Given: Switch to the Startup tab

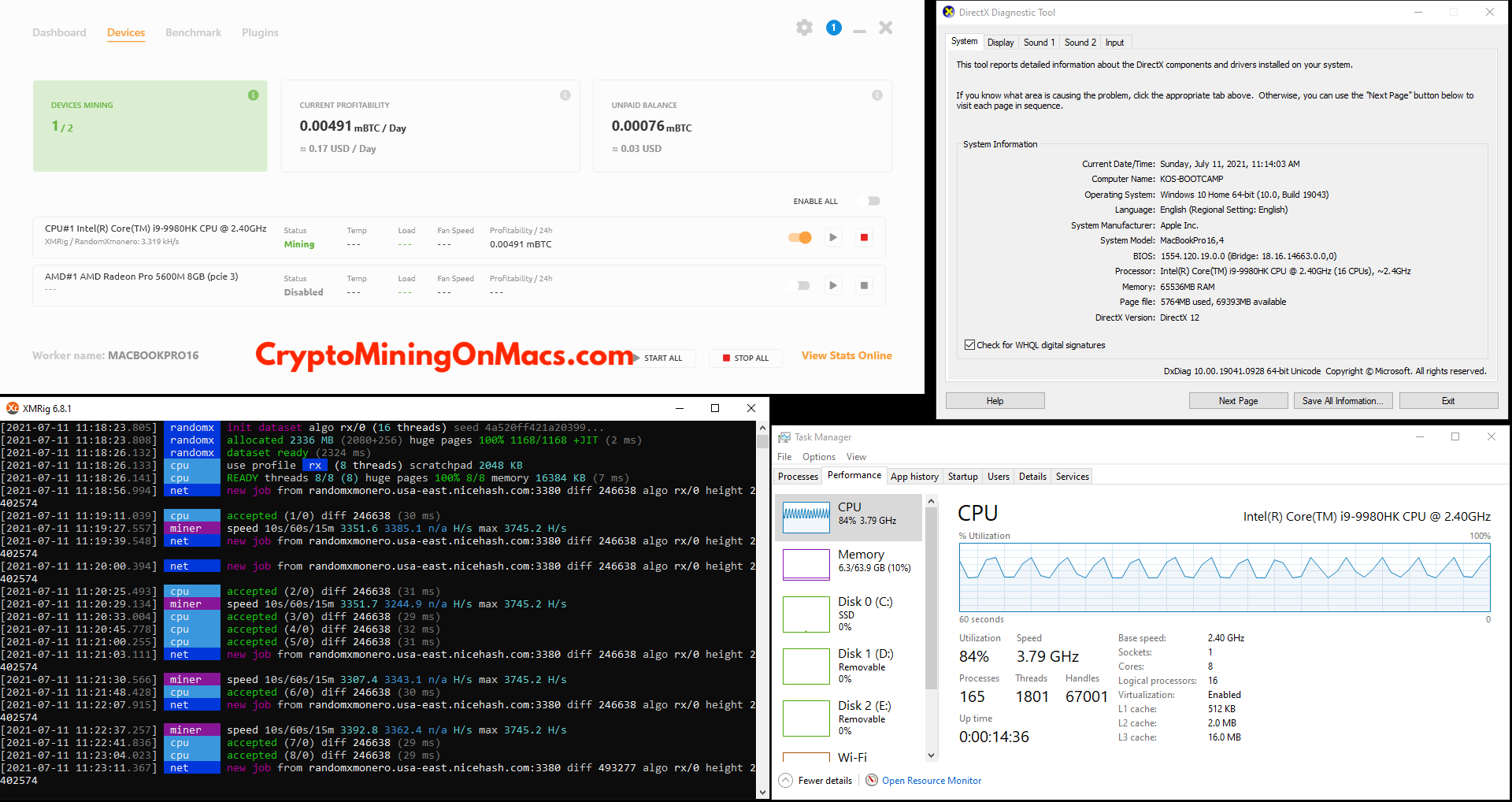Looking at the screenshot, I should 962,477.
